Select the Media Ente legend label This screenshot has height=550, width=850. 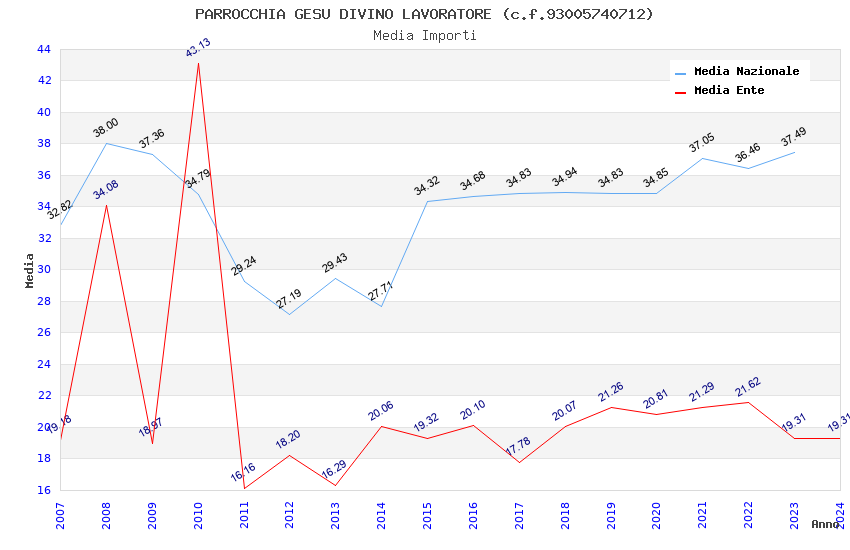point(729,90)
